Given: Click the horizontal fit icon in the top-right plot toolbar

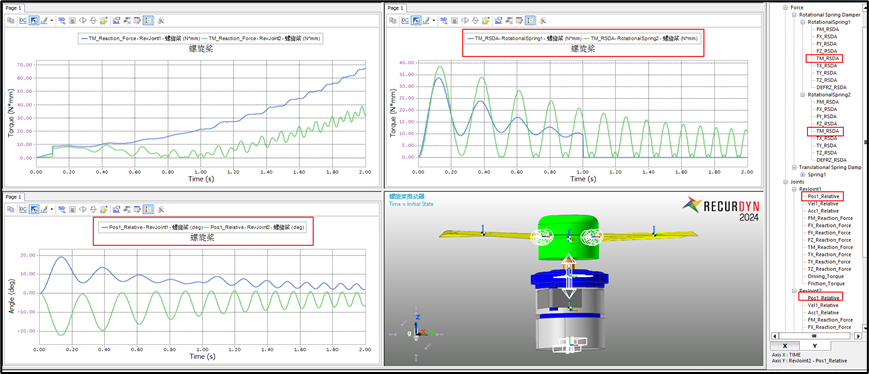Looking at the screenshot, I should (x=465, y=21).
